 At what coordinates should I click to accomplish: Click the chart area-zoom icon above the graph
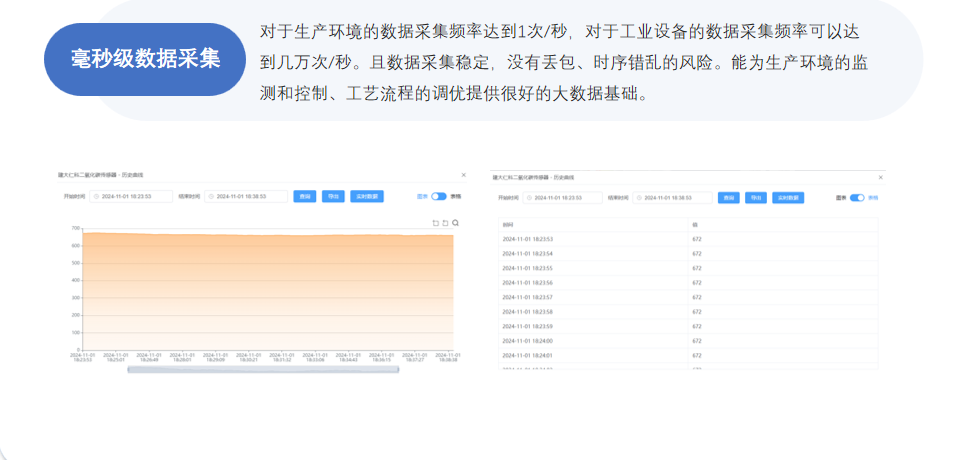(x=435, y=223)
